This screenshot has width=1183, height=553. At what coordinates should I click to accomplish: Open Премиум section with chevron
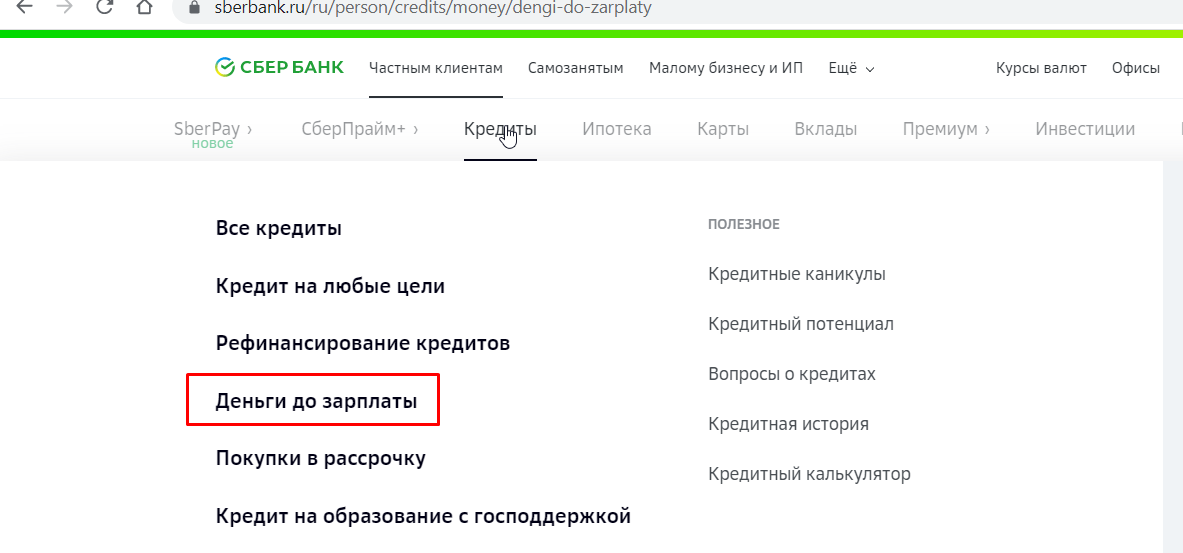946,129
